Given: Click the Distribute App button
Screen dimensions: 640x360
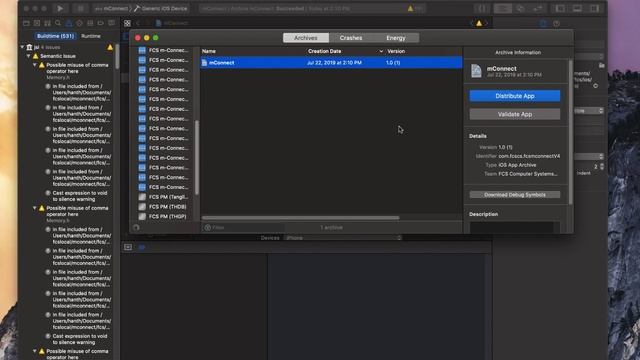Looking at the screenshot, I should [515, 96].
